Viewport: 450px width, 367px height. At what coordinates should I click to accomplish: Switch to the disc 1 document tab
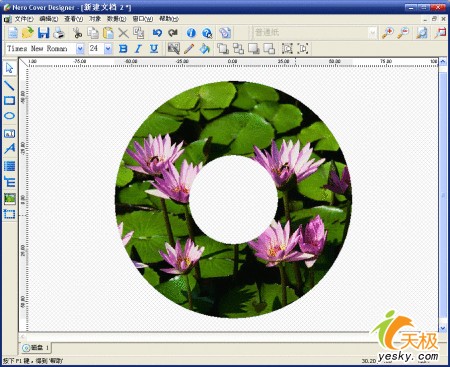click(36, 348)
